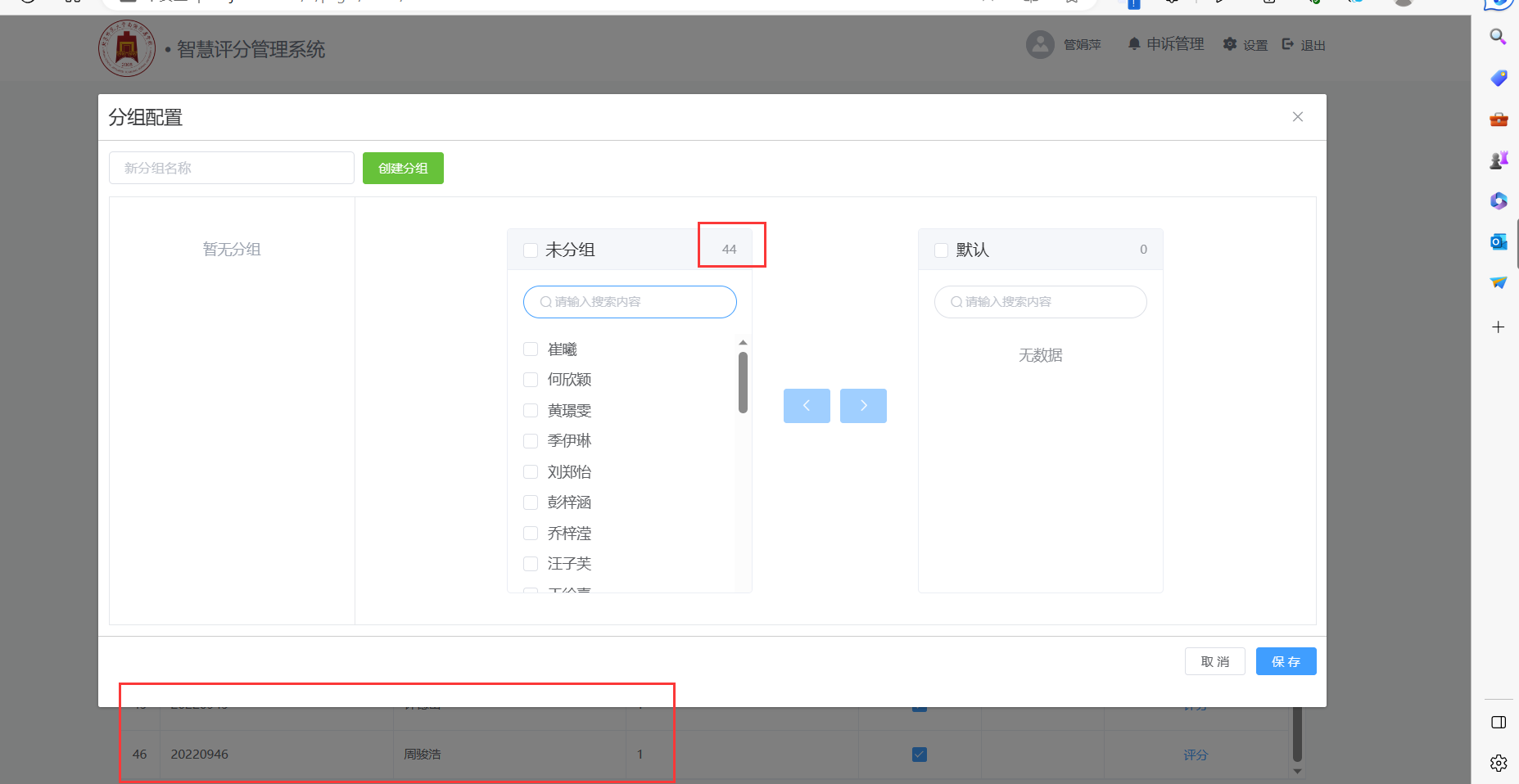Click the member list scrollbar thumb
This screenshot has width=1519, height=784.
tap(743, 382)
